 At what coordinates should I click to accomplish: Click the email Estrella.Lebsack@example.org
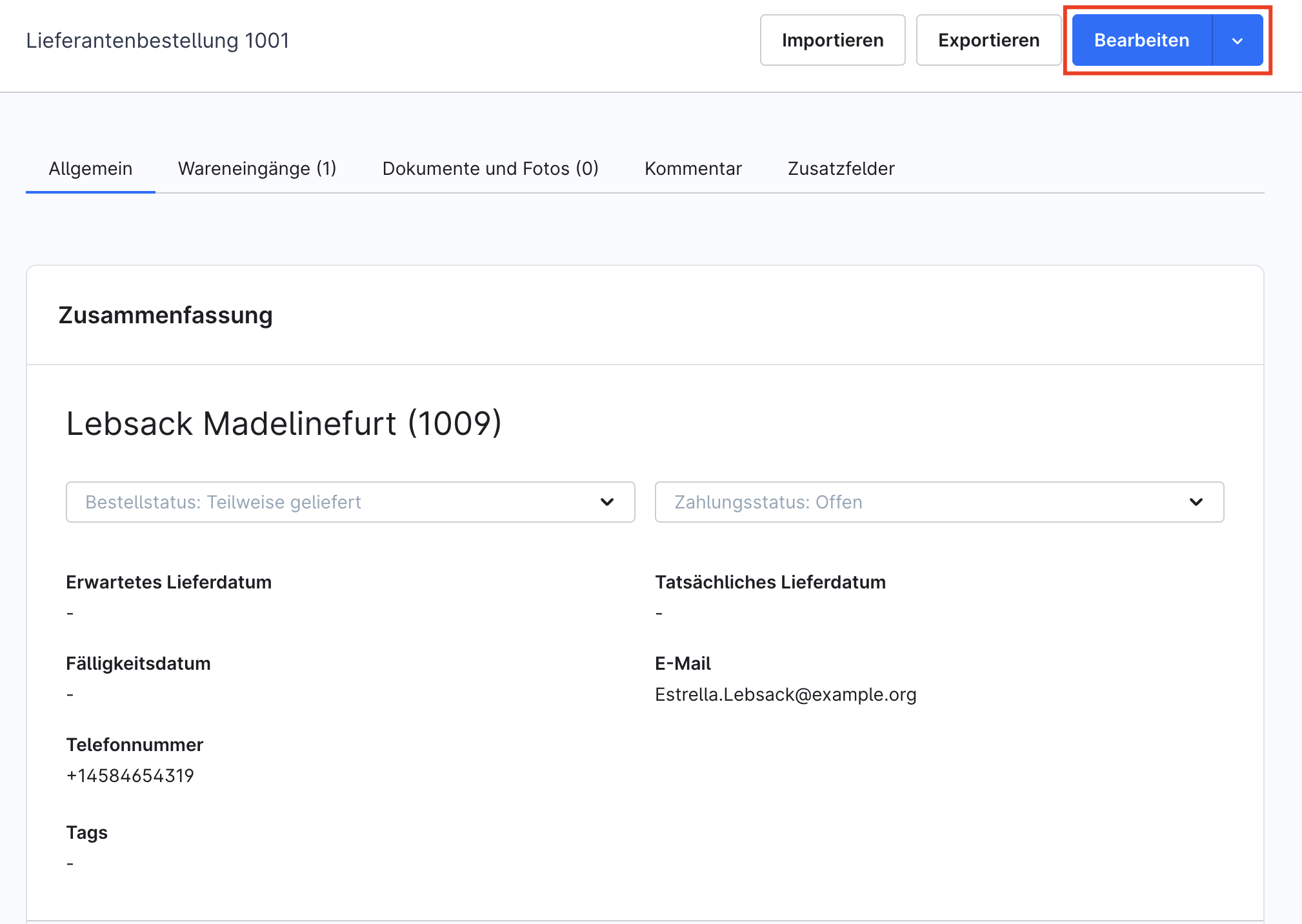786,694
